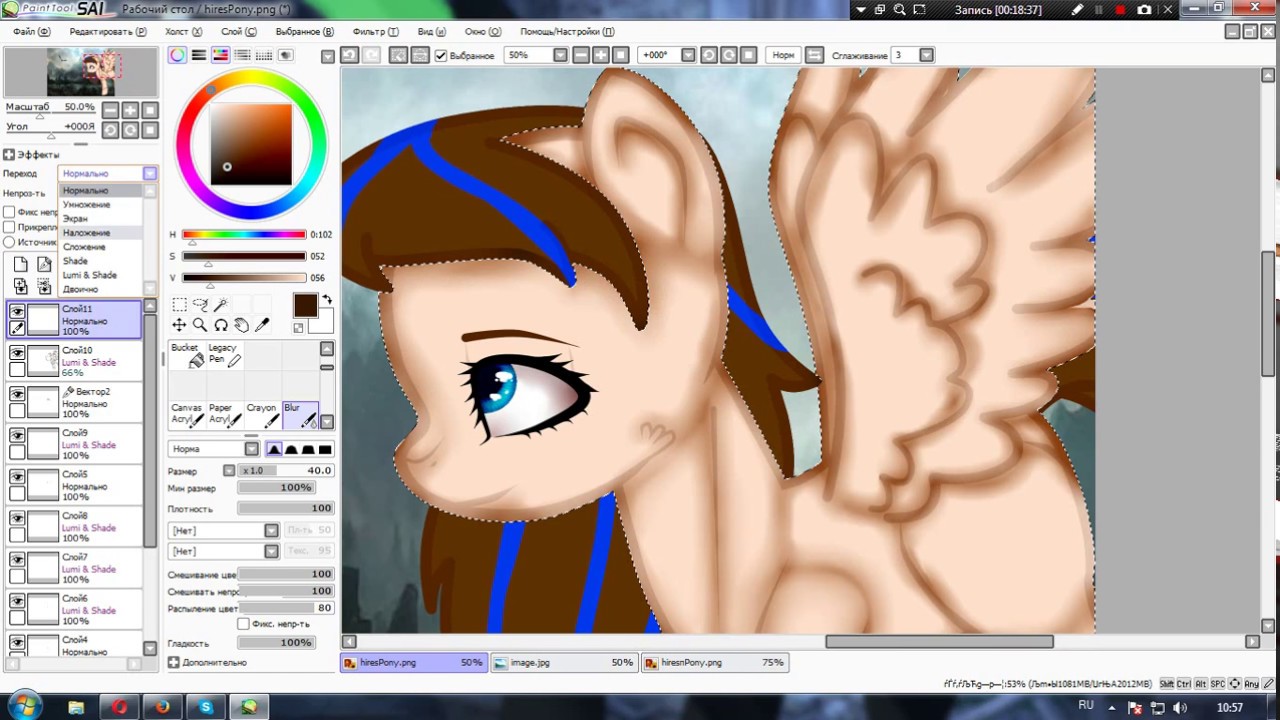Choose the Crayon brush
Image resolution: width=1280 pixels, height=720 pixels.
pos(262,414)
